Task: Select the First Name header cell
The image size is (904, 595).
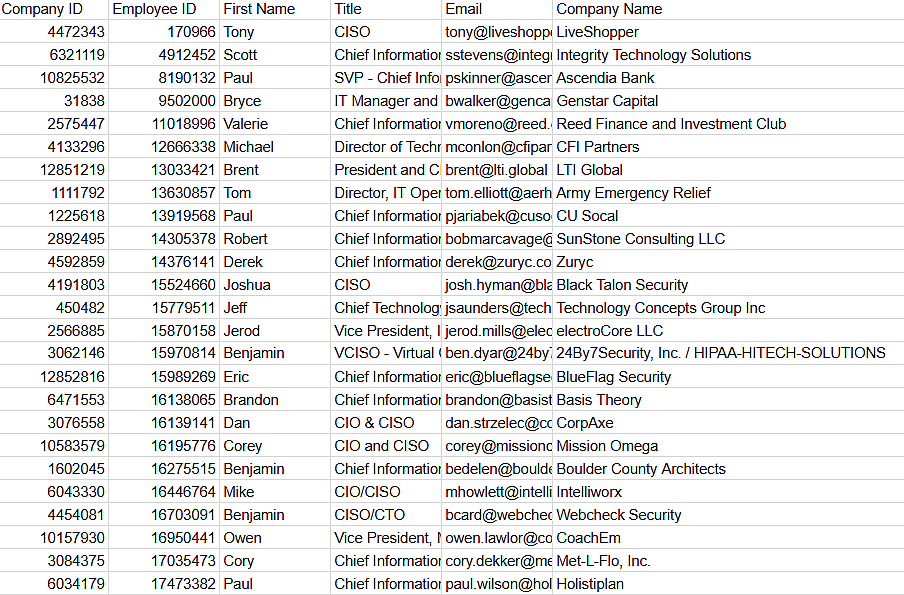Action: pyautogui.click(x=259, y=9)
